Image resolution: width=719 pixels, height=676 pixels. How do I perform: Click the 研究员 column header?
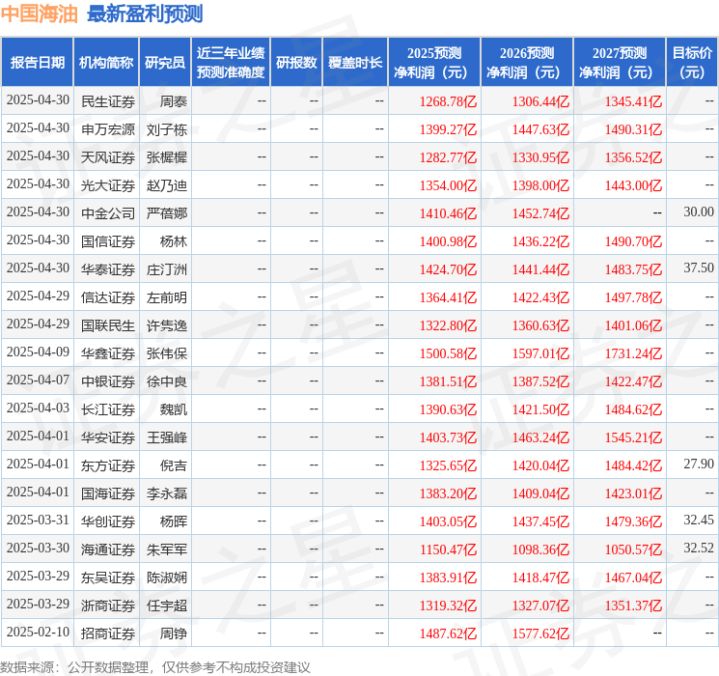[165, 62]
